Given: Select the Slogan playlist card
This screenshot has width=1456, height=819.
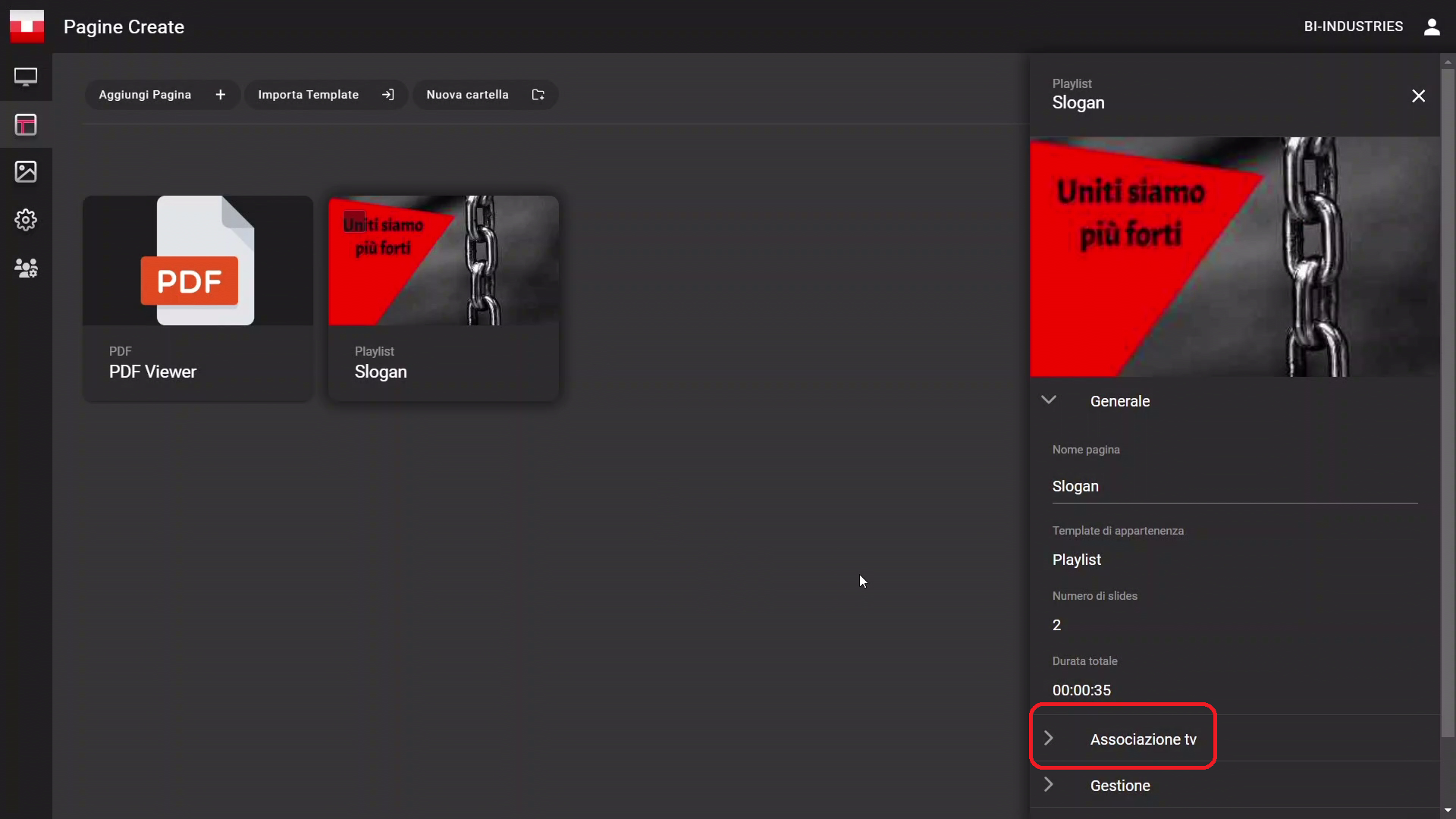Looking at the screenshot, I should tap(443, 298).
